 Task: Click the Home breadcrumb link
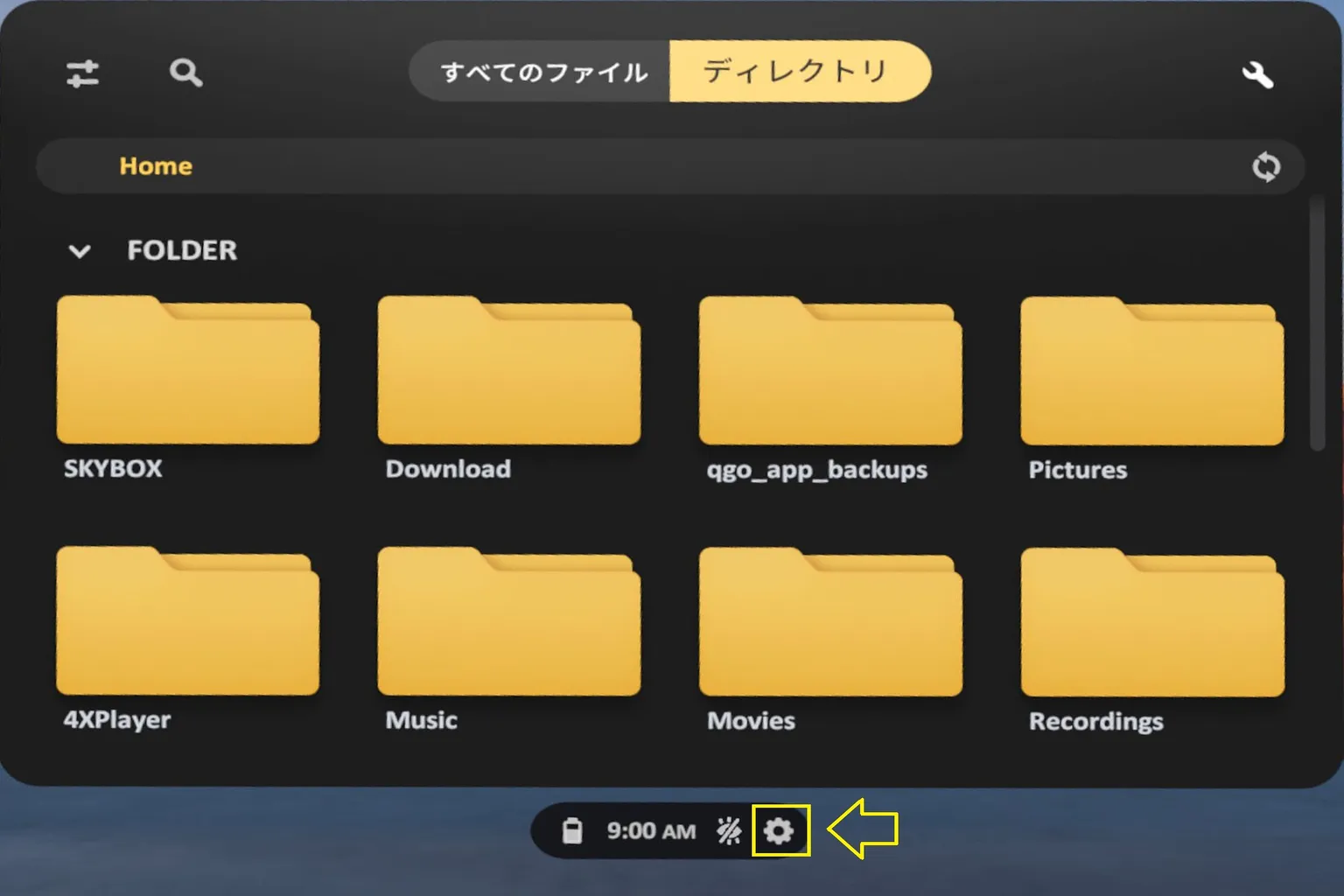[x=156, y=166]
